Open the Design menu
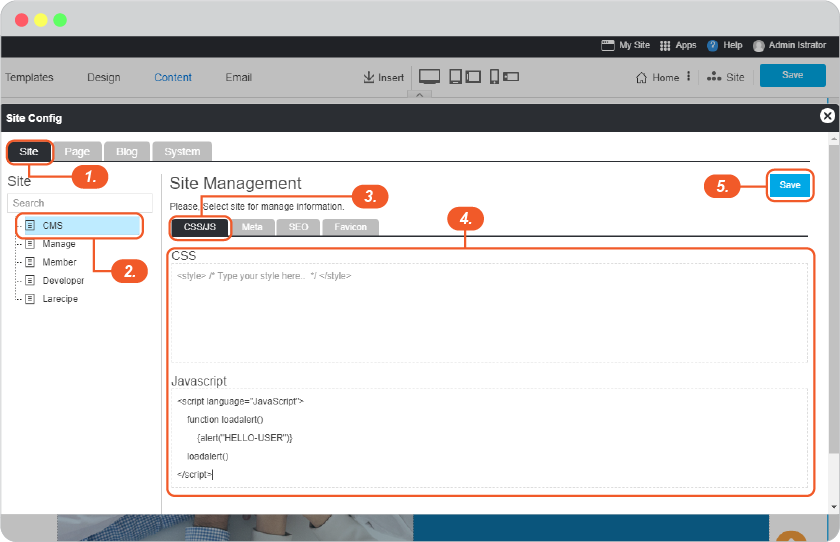Image resolution: width=840 pixels, height=542 pixels. 104,77
